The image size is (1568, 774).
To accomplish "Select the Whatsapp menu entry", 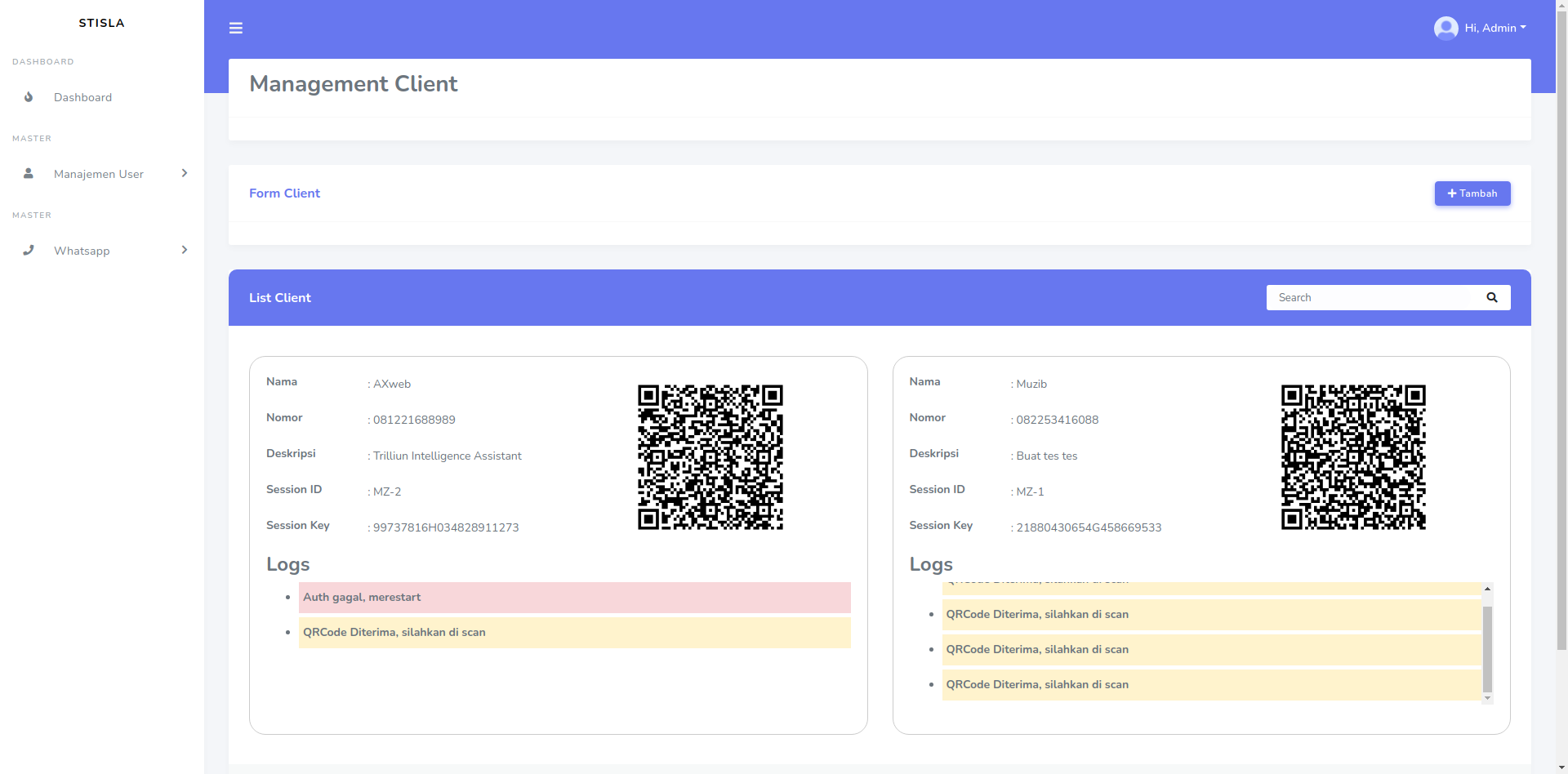I will (82, 251).
